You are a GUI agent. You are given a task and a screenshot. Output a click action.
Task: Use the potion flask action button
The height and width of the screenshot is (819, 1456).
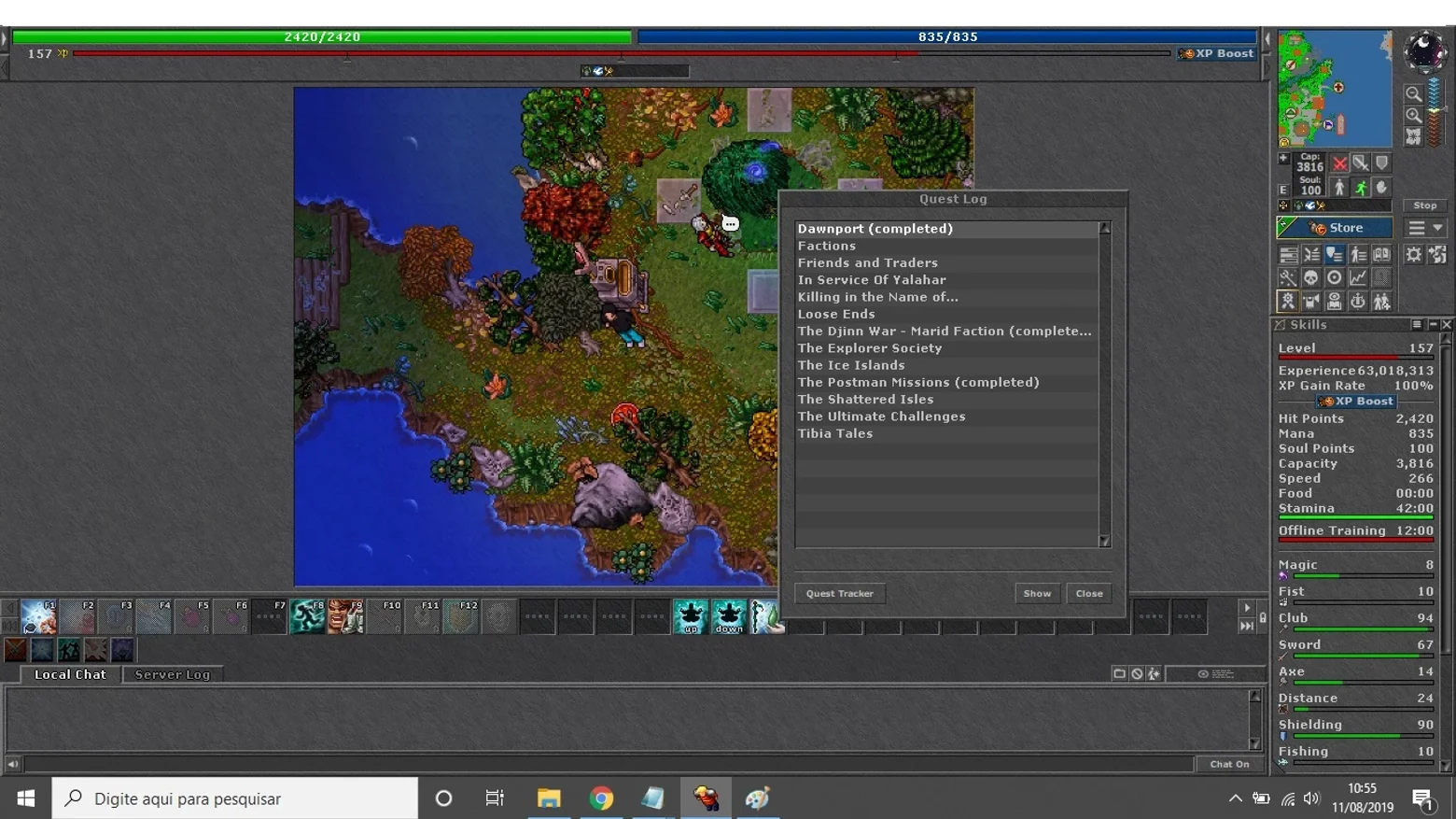765,616
